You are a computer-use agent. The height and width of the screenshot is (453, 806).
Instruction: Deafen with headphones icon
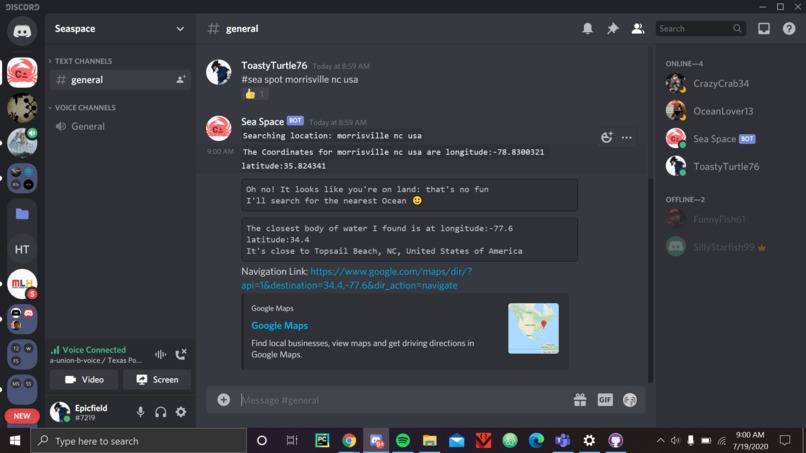coord(160,412)
